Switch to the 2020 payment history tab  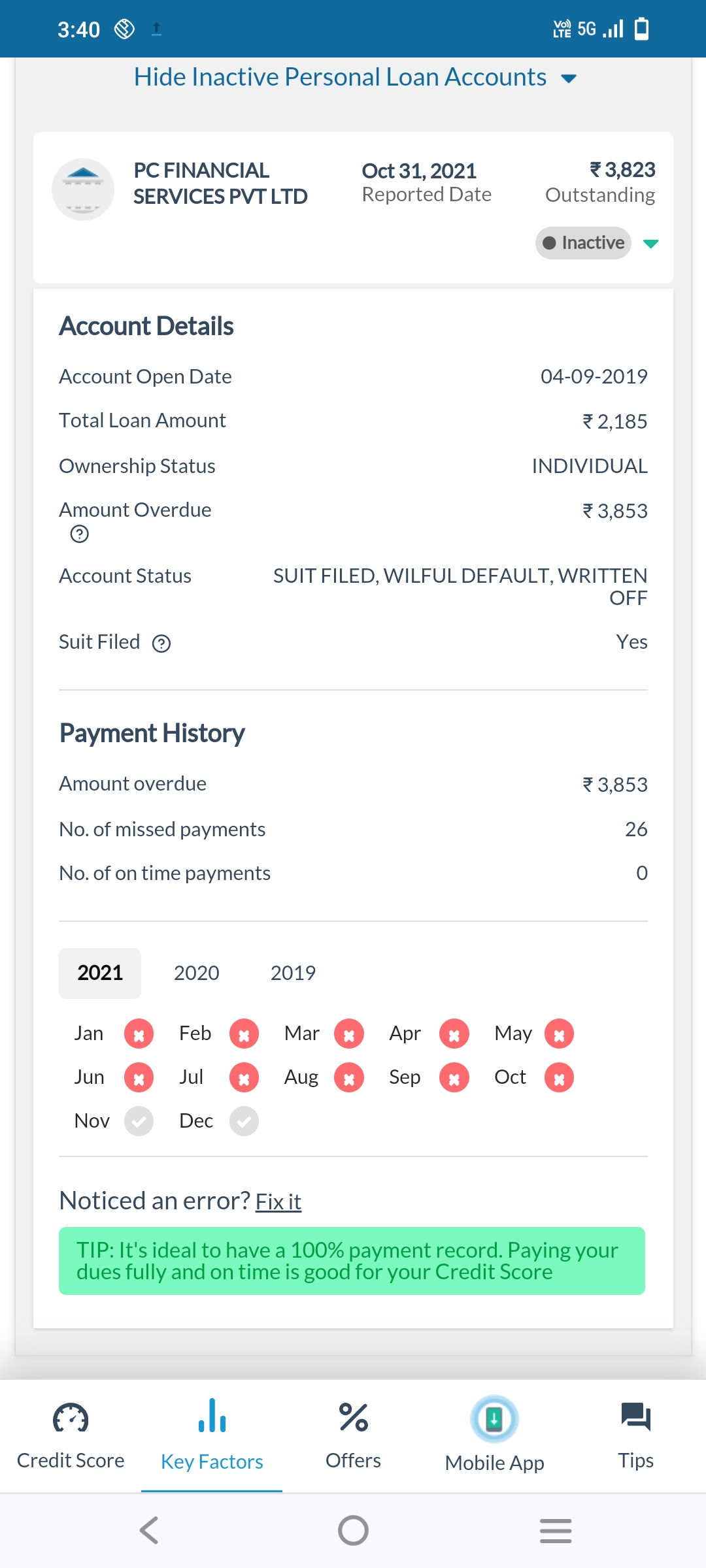point(196,973)
